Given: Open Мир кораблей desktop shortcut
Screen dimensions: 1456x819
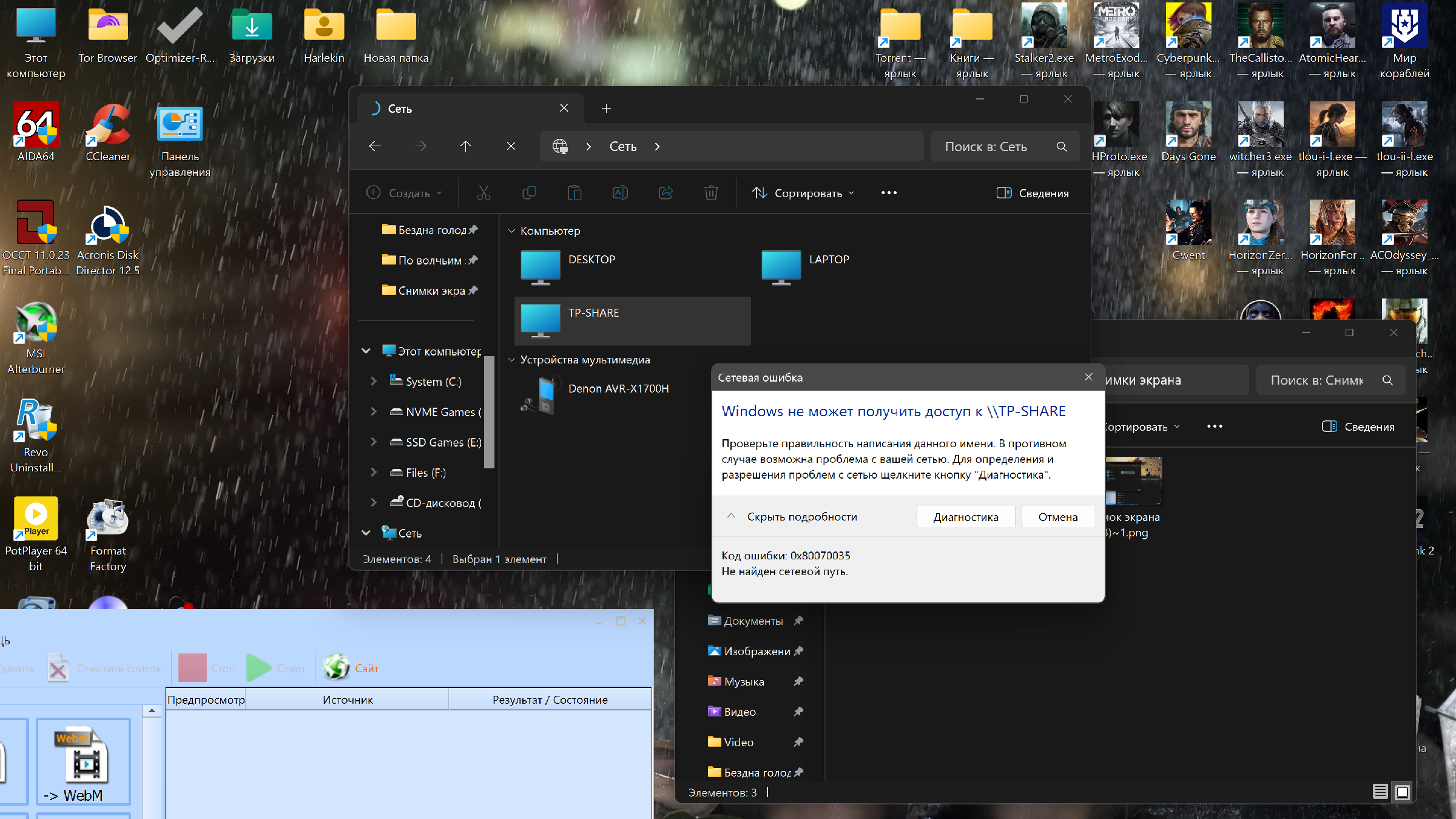Looking at the screenshot, I should pyautogui.click(x=1404, y=41).
